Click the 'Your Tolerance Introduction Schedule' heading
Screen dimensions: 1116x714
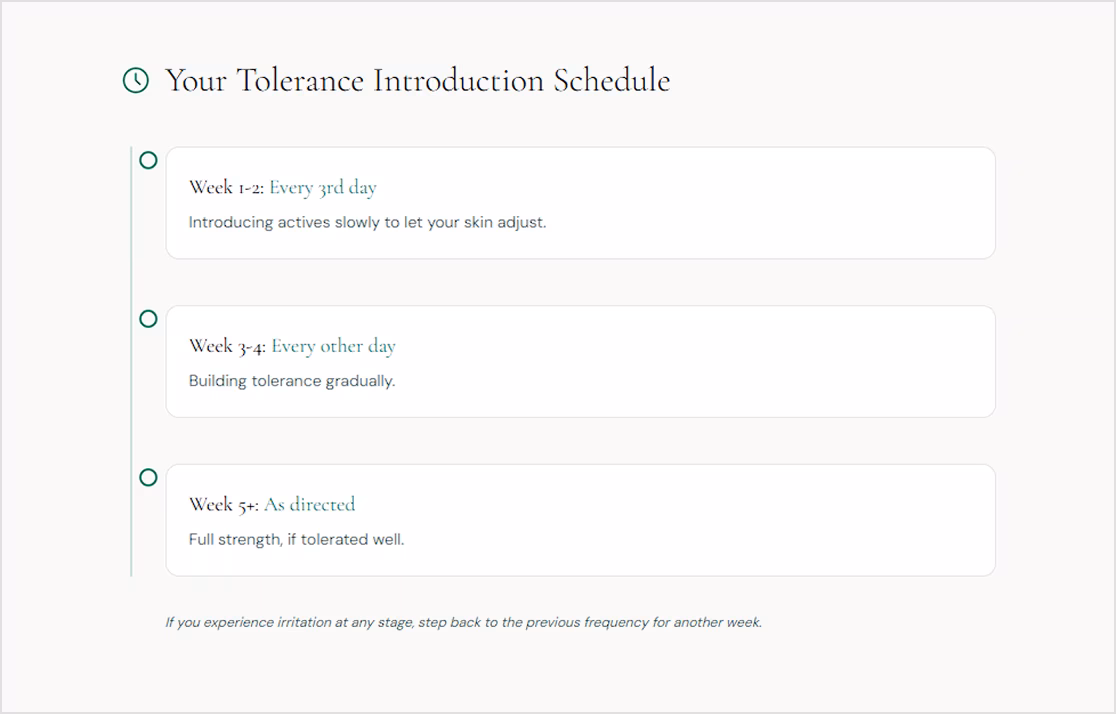click(x=417, y=80)
